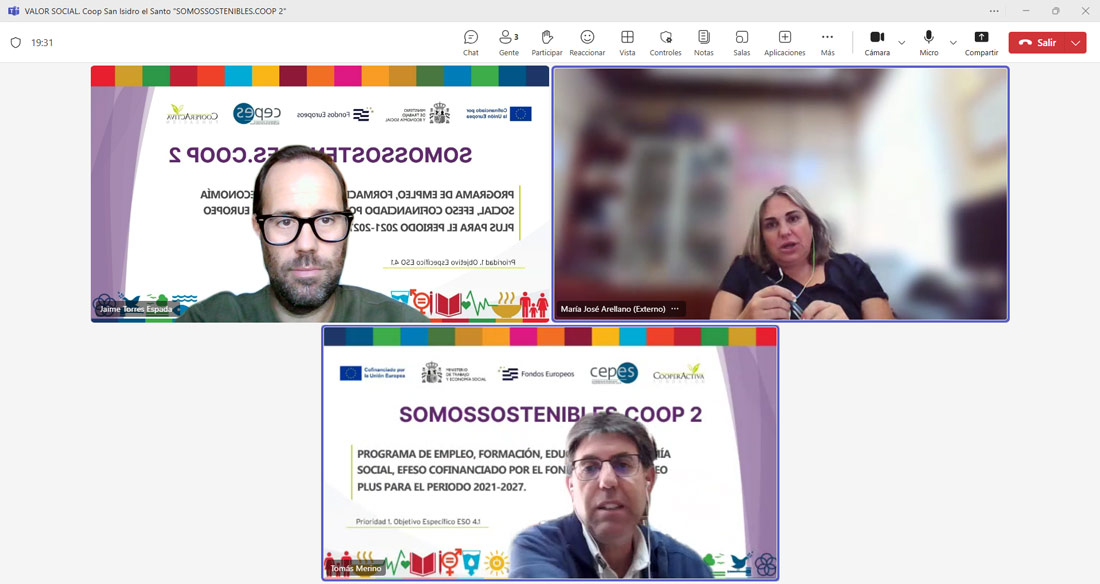Open the Chat panel
Screen dimensions: 1100x584
coord(470,43)
